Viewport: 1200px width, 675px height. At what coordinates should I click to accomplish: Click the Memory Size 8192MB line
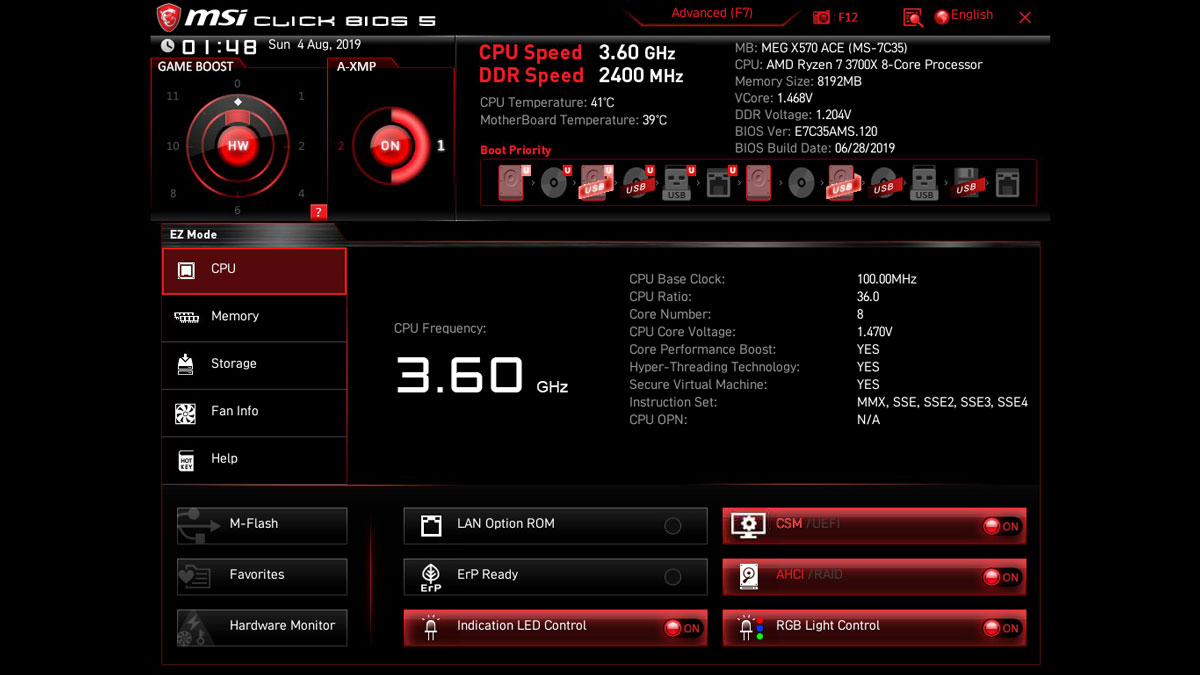tap(798, 82)
